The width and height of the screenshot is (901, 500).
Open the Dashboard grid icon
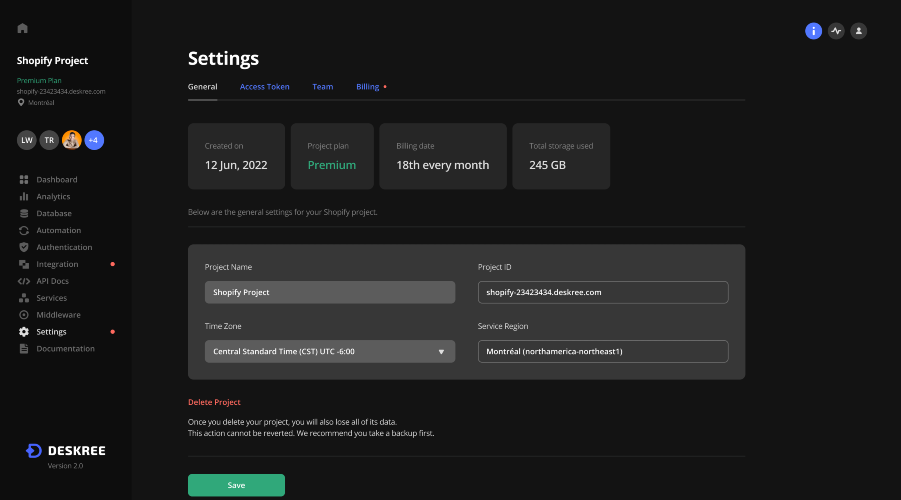24,179
